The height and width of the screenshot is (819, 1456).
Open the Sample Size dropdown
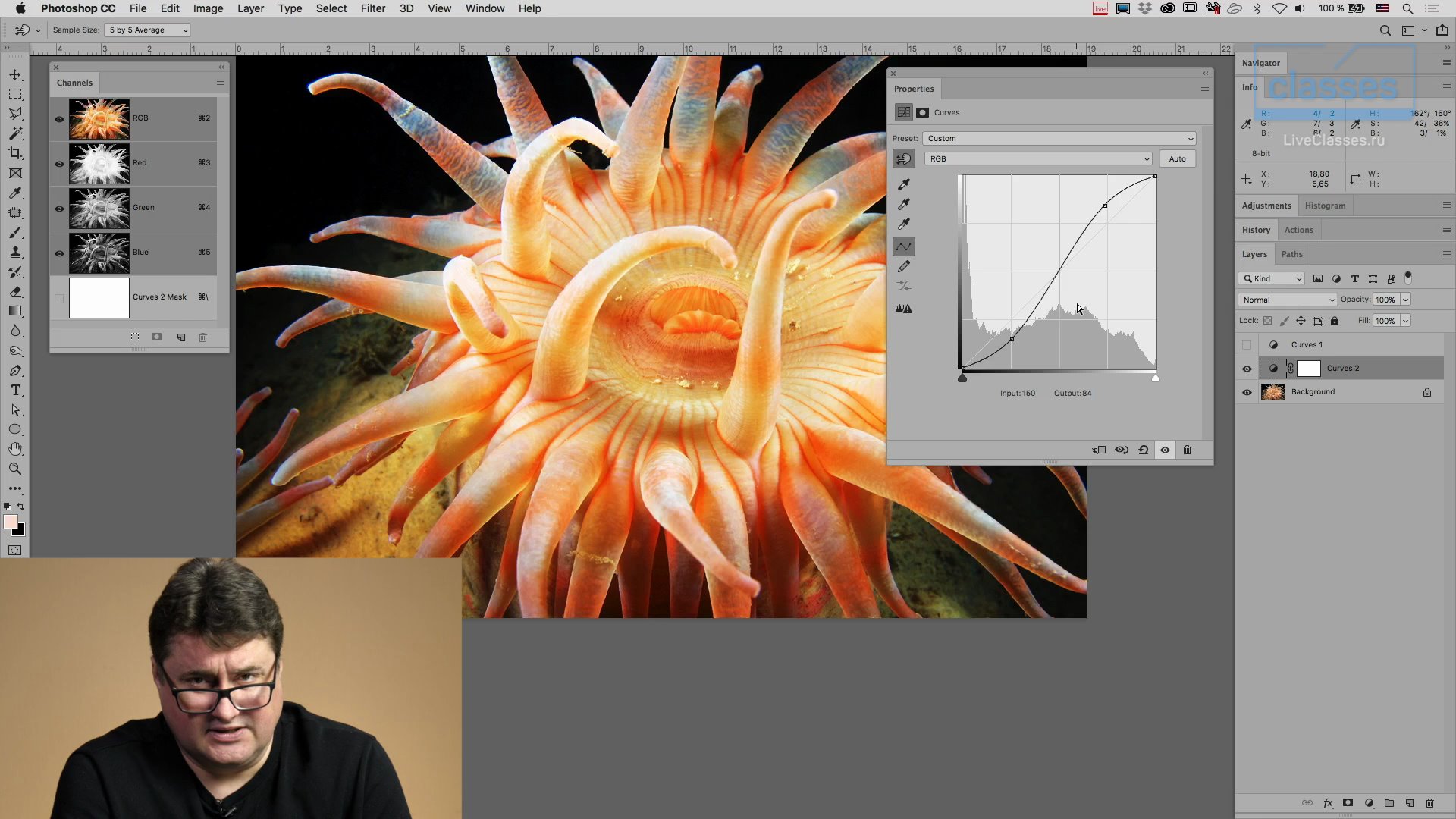click(x=148, y=30)
